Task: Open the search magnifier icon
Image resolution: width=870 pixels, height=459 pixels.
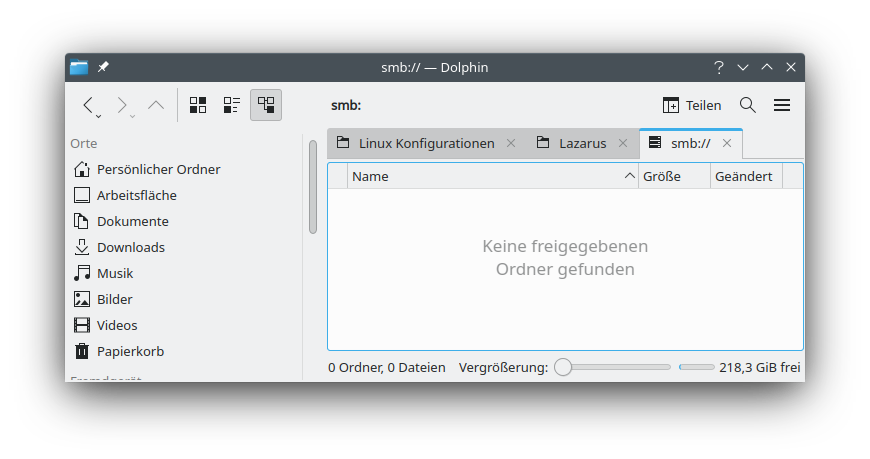Action: (x=747, y=105)
